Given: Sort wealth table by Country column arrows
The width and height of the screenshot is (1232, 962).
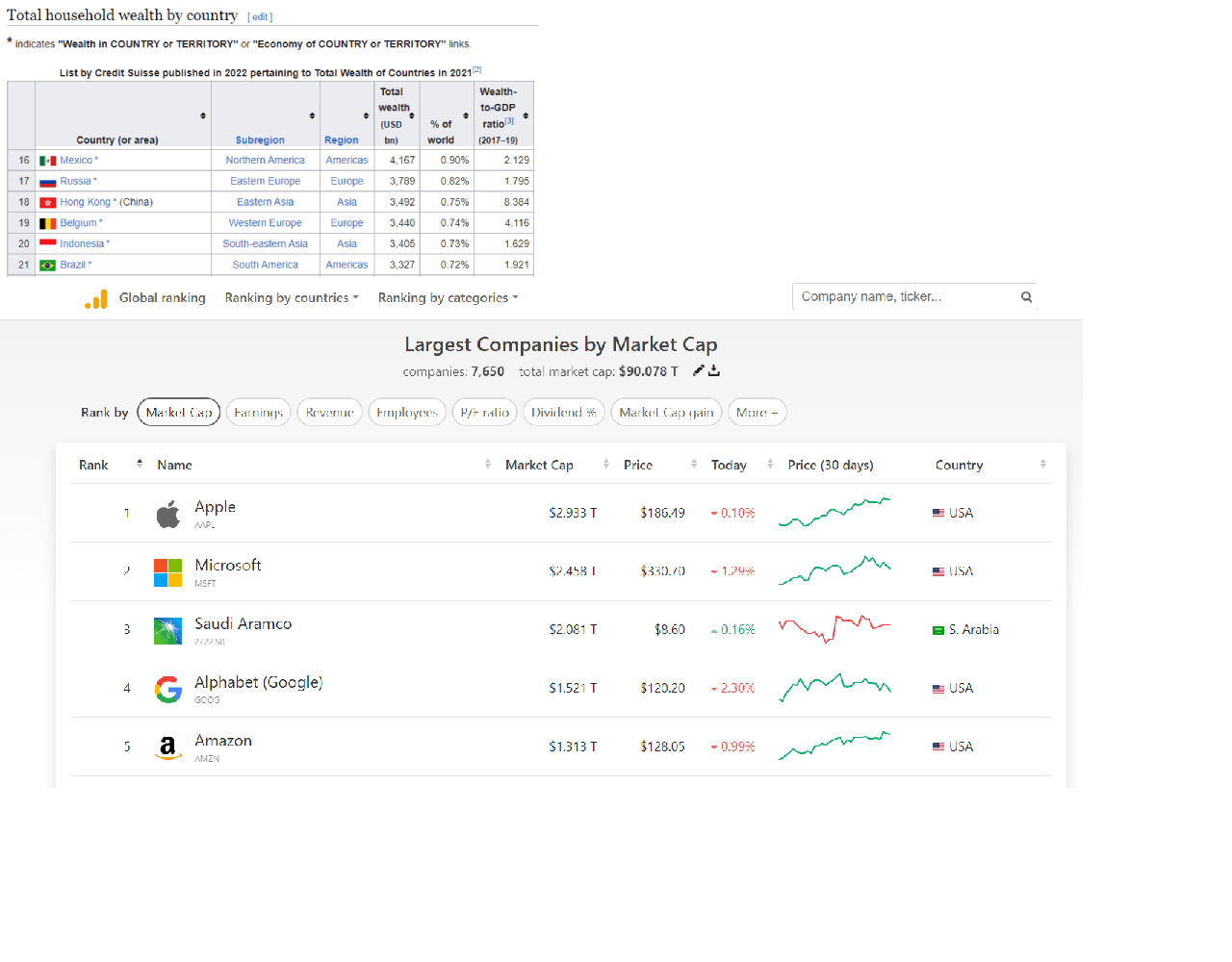Looking at the screenshot, I should [x=203, y=115].
